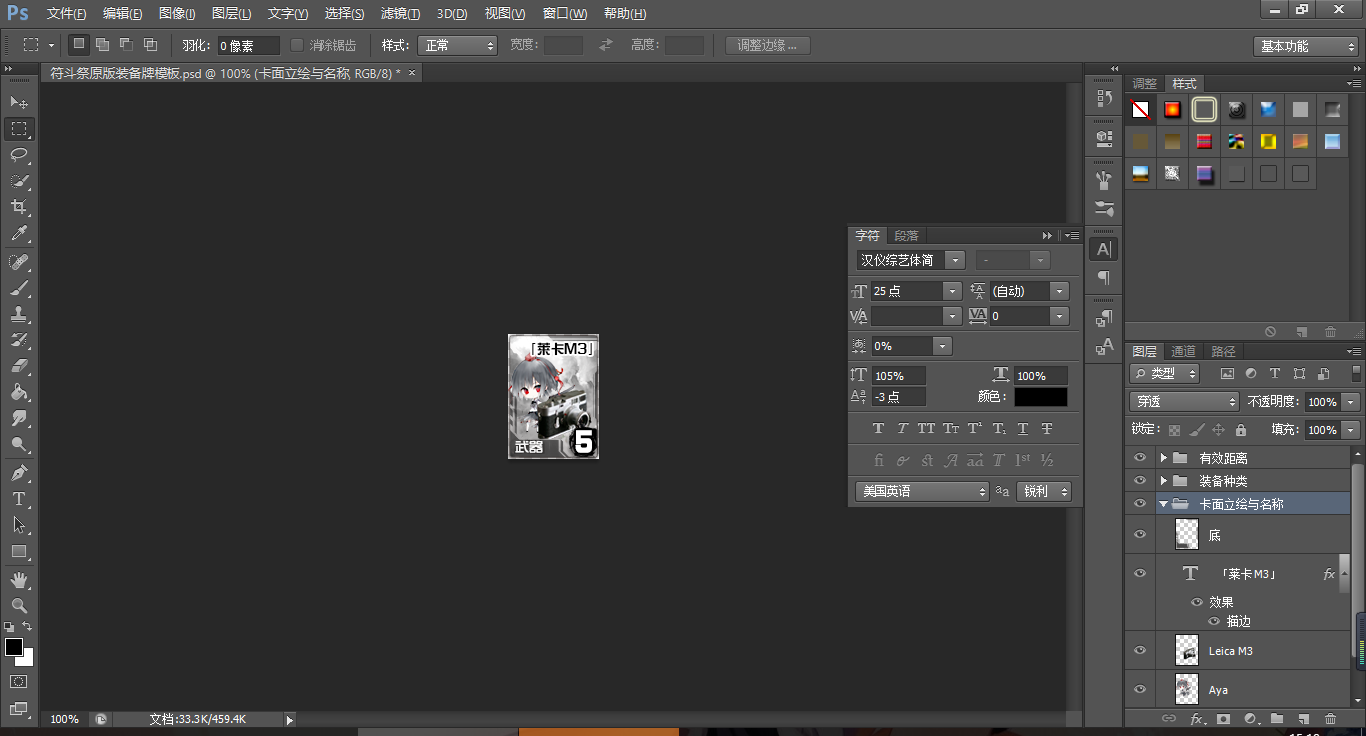Create a new group folder icon
This screenshot has width=1366, height=736.
(1277, 719)
